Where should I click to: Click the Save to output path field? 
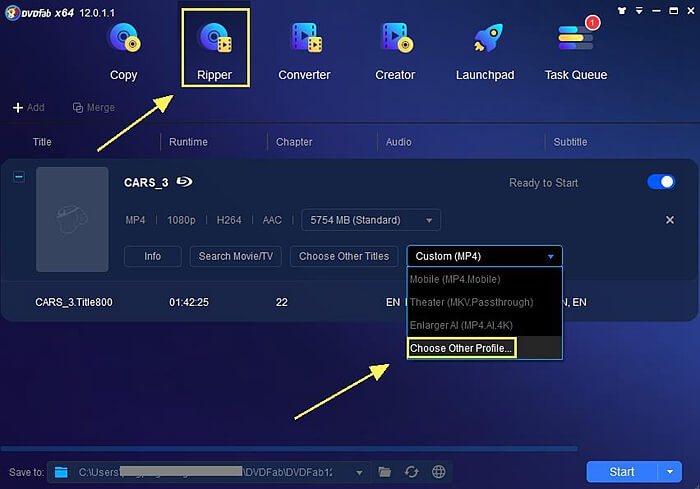tap(208, 472)
